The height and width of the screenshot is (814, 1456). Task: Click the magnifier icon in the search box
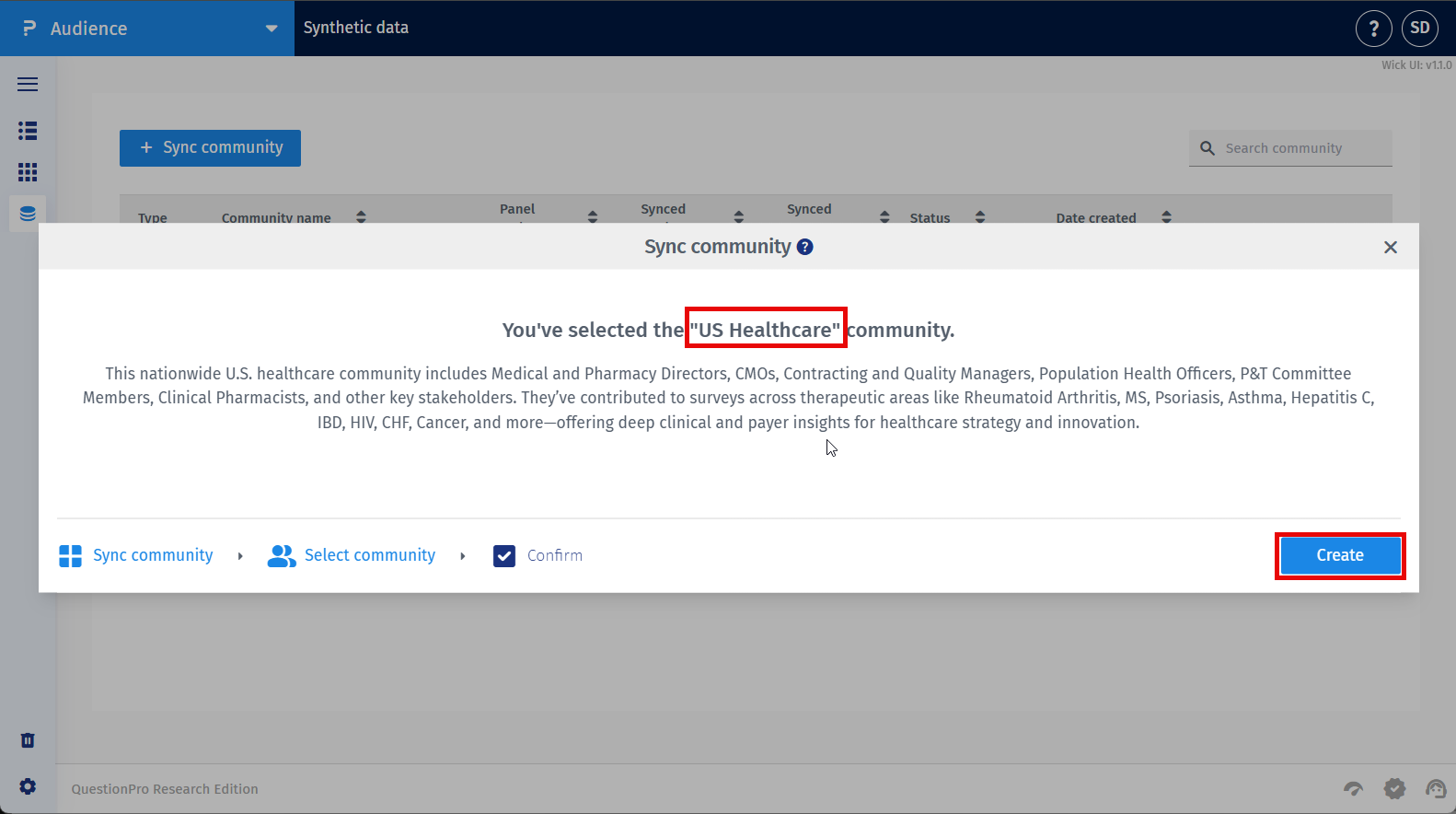(x=1208, y=148)
